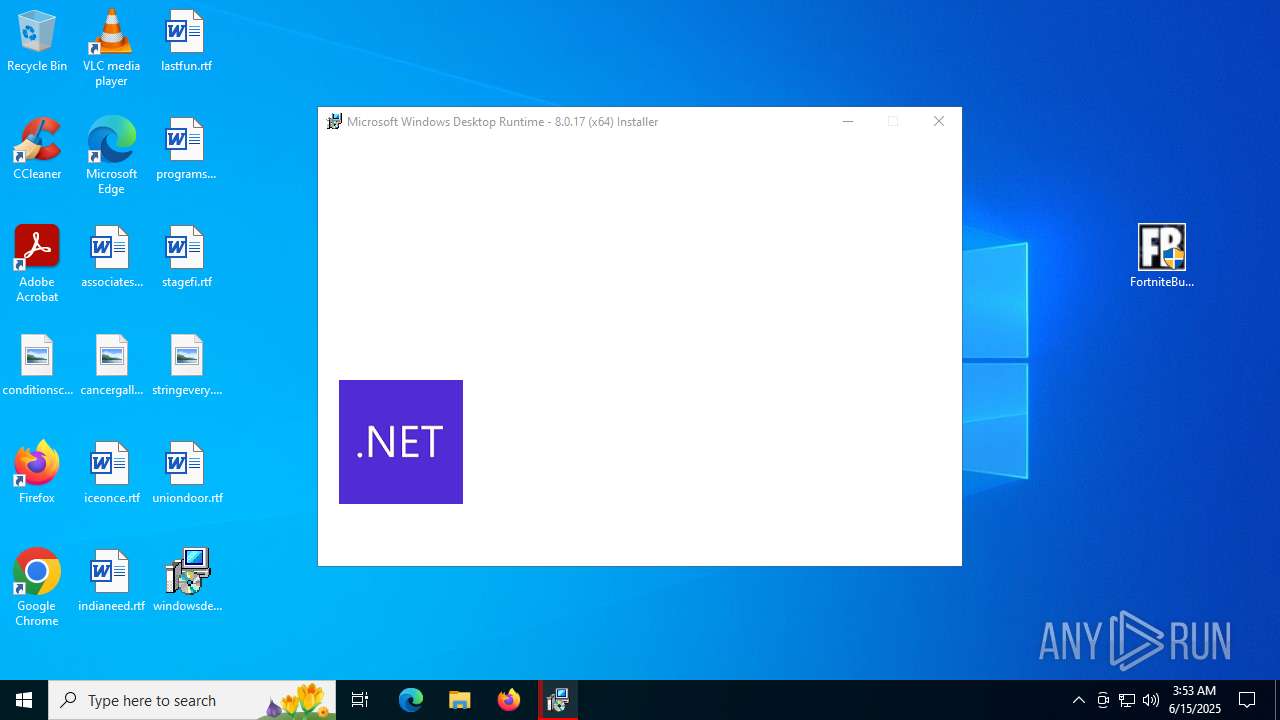Screen dimensions: 1280x720
Task: Select the associates... document icon
Action: 111,258
